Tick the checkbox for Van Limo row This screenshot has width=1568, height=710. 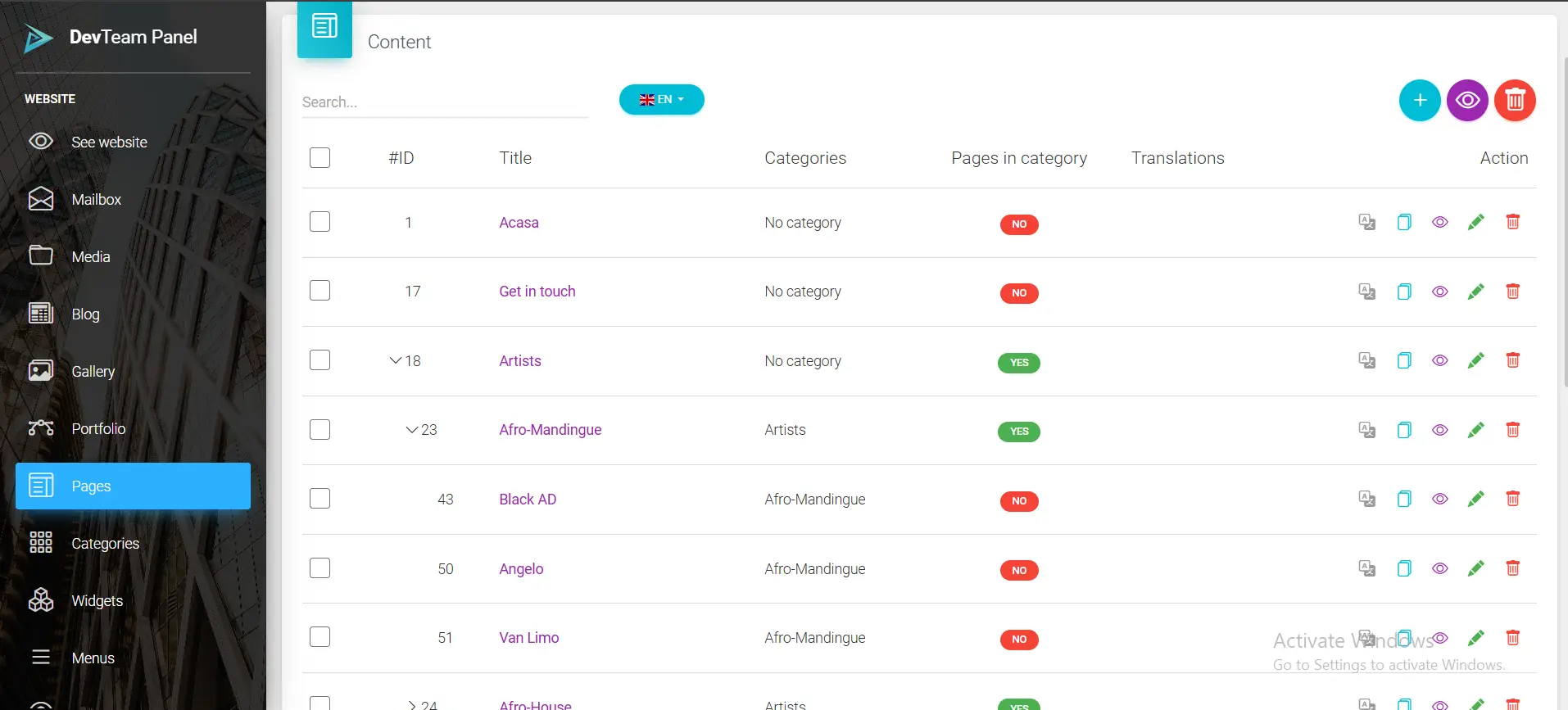[x=319, y=637]
